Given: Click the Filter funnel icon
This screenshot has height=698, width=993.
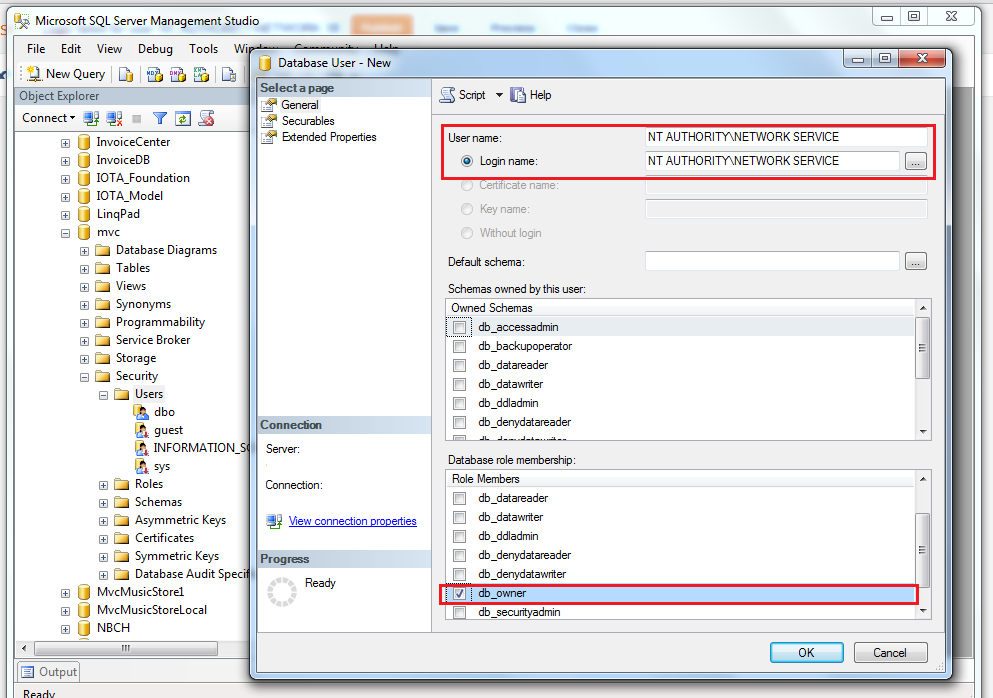Looking at the screenshot, I should (x=160, y=118).
